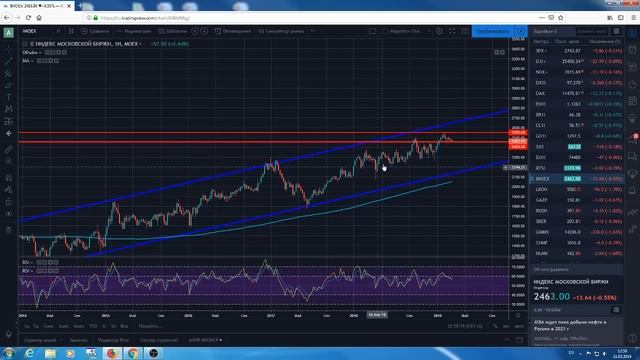Select the crosshair cursor tool
The width and height of the screenshot is (640, 360).
click(x=9, y=49)
